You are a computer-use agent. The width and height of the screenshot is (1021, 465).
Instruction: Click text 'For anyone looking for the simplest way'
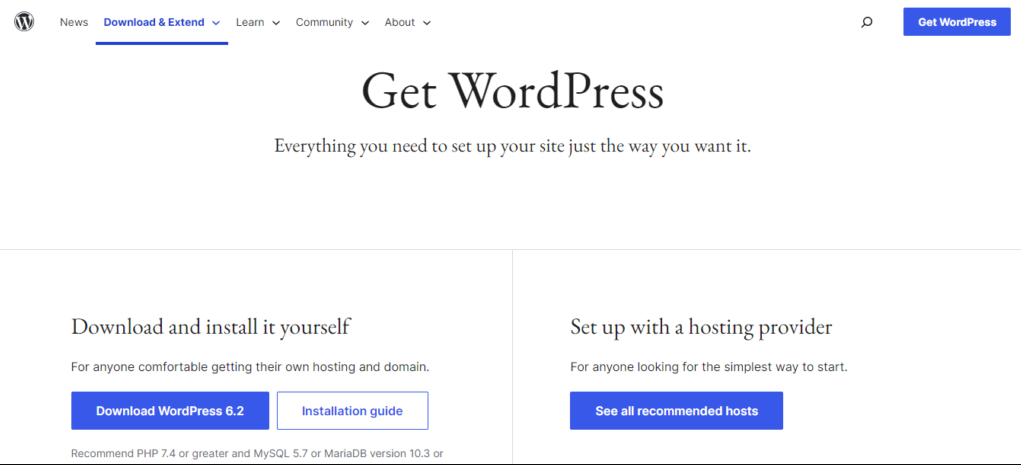709,367
